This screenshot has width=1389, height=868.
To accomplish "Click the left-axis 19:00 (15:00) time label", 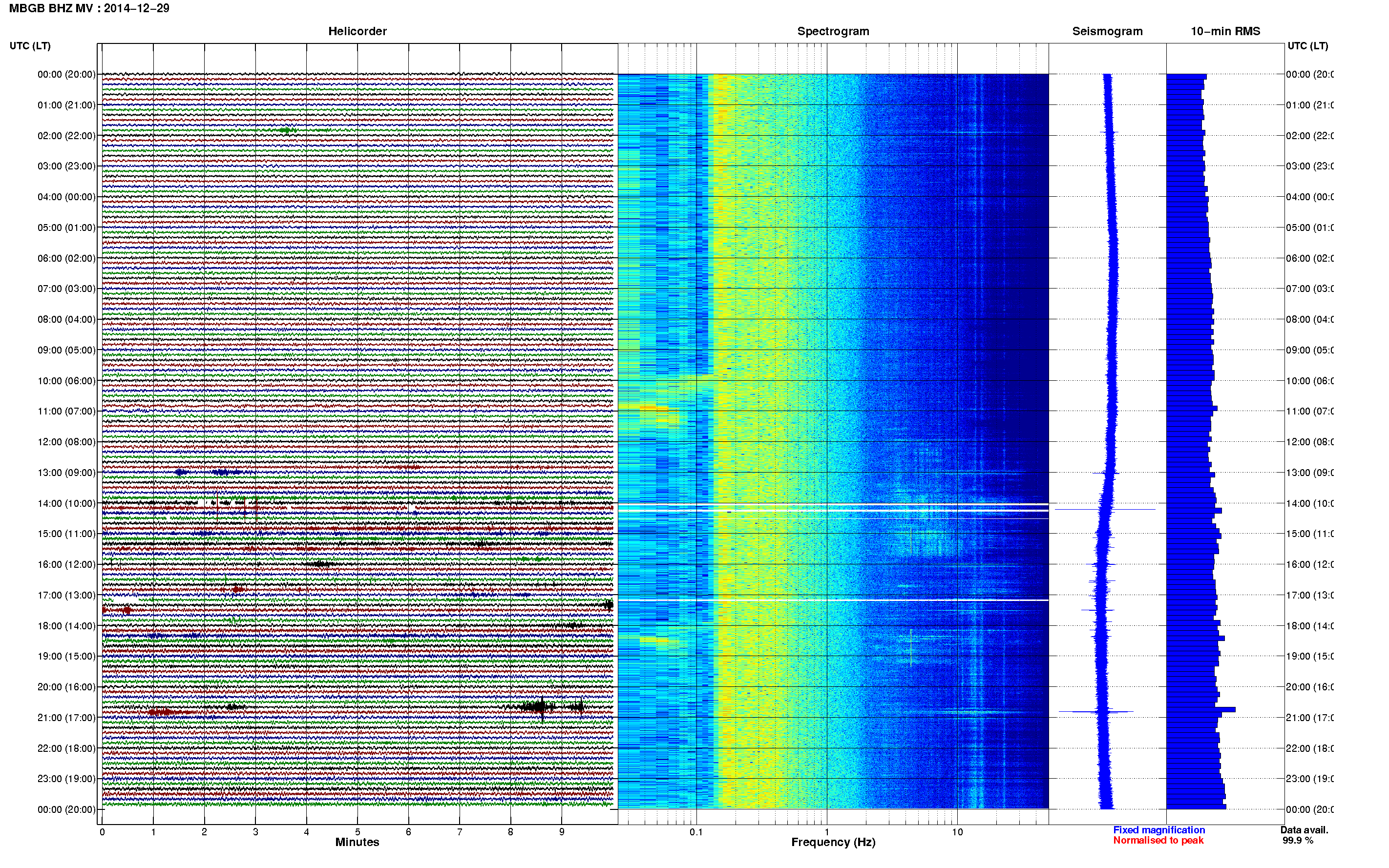I will pyautogui.click(x=66, y=656).
